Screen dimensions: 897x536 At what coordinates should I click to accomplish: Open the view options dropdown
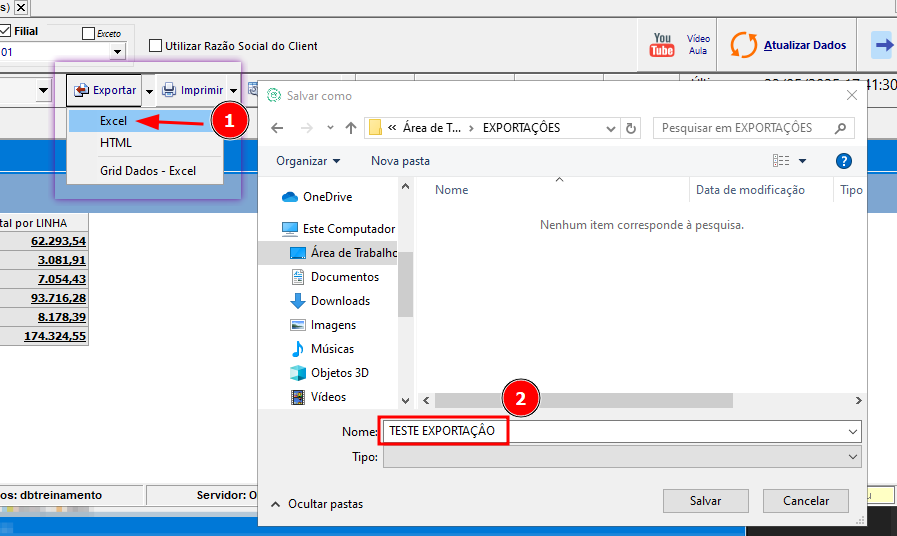(x=803, y=161)
